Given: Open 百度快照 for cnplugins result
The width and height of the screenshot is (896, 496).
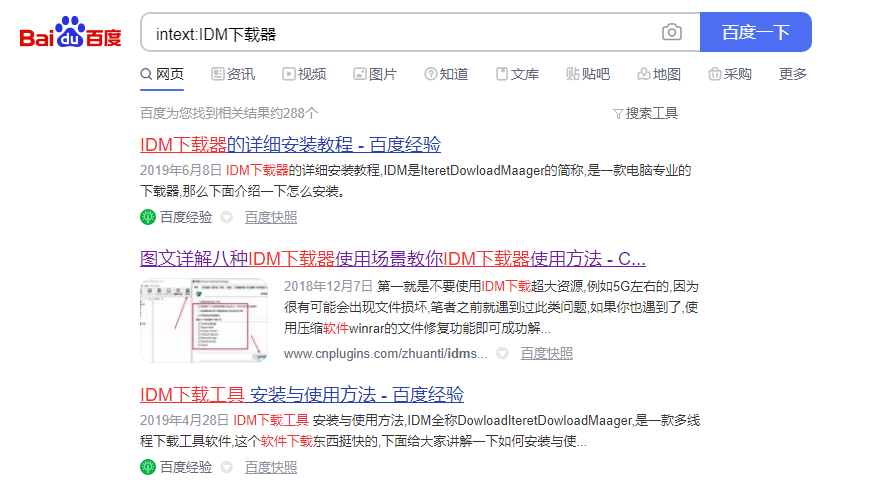Looking at the screenshot, I should 546,354.
